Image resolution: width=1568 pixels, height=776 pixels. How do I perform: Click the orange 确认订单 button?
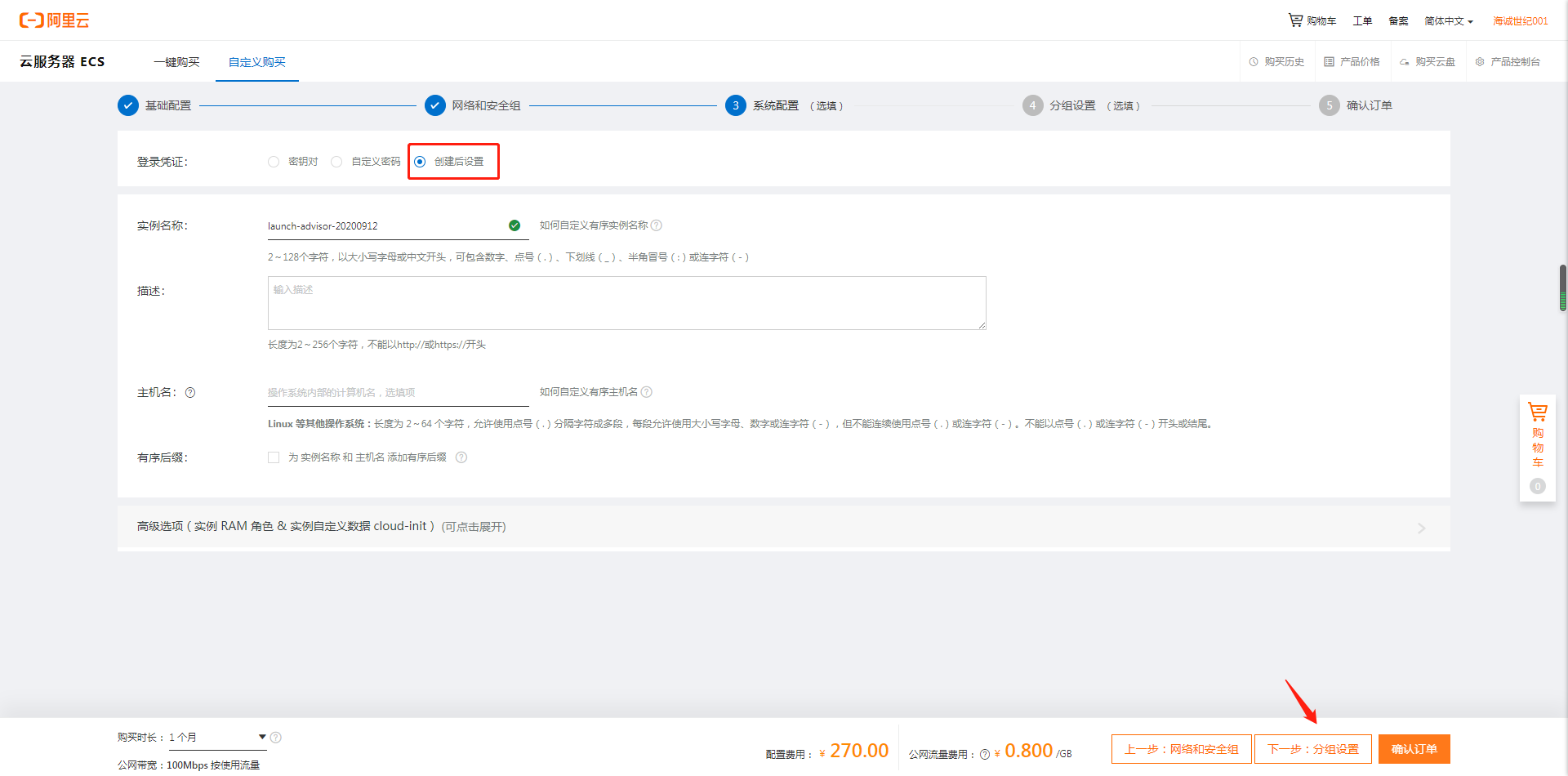(x=1414, y=749)
